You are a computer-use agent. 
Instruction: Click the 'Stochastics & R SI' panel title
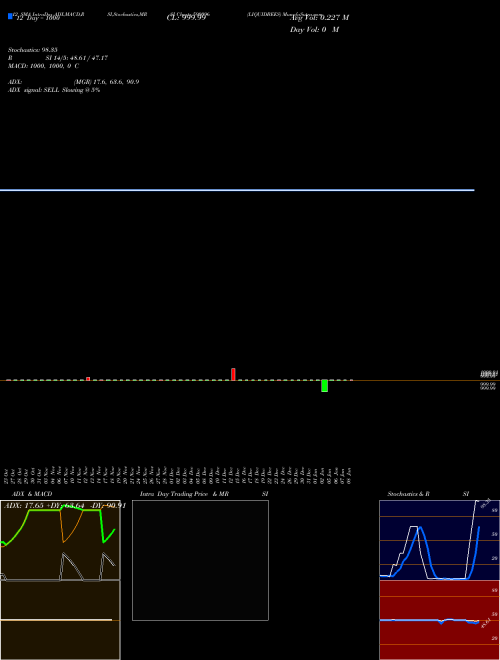428,494
